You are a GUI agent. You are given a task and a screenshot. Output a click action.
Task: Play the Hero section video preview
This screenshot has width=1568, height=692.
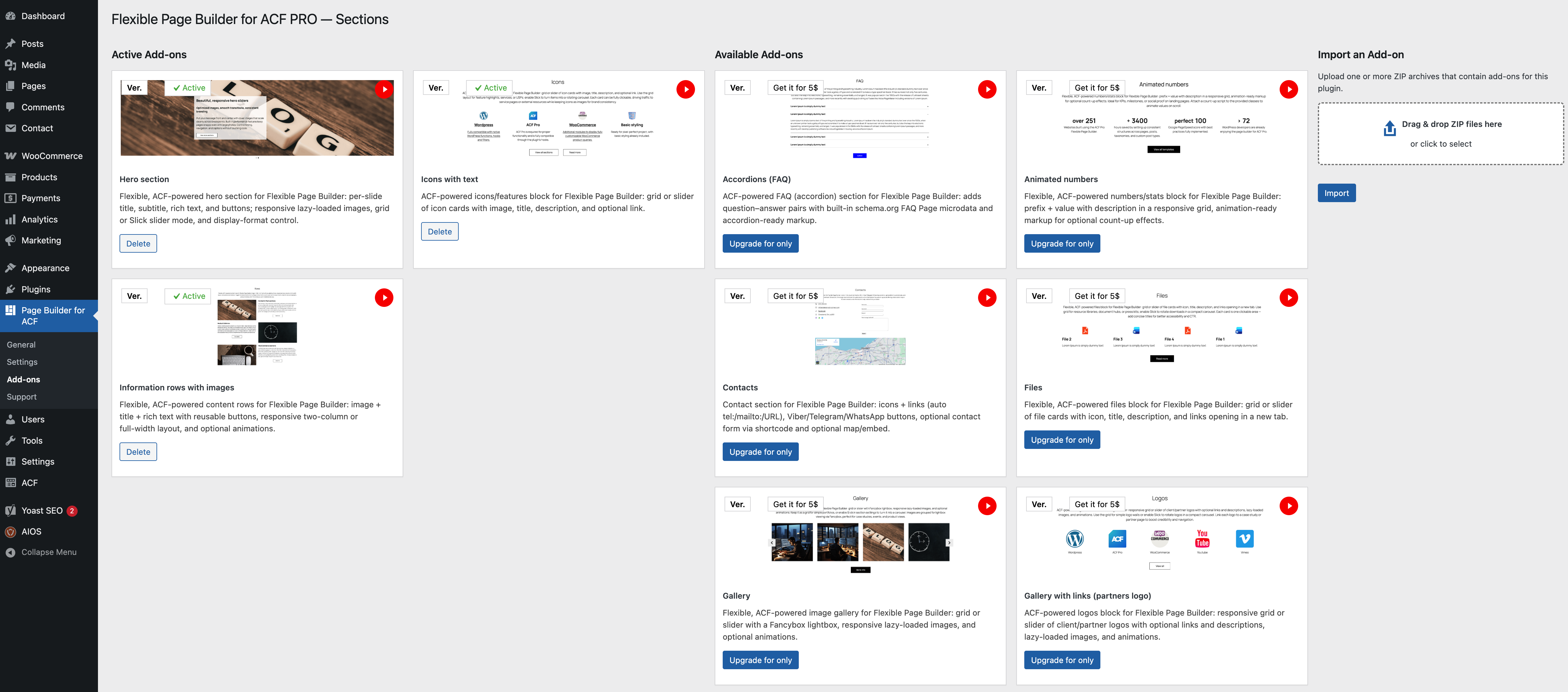pyautogui.click(x=384, y=89)
